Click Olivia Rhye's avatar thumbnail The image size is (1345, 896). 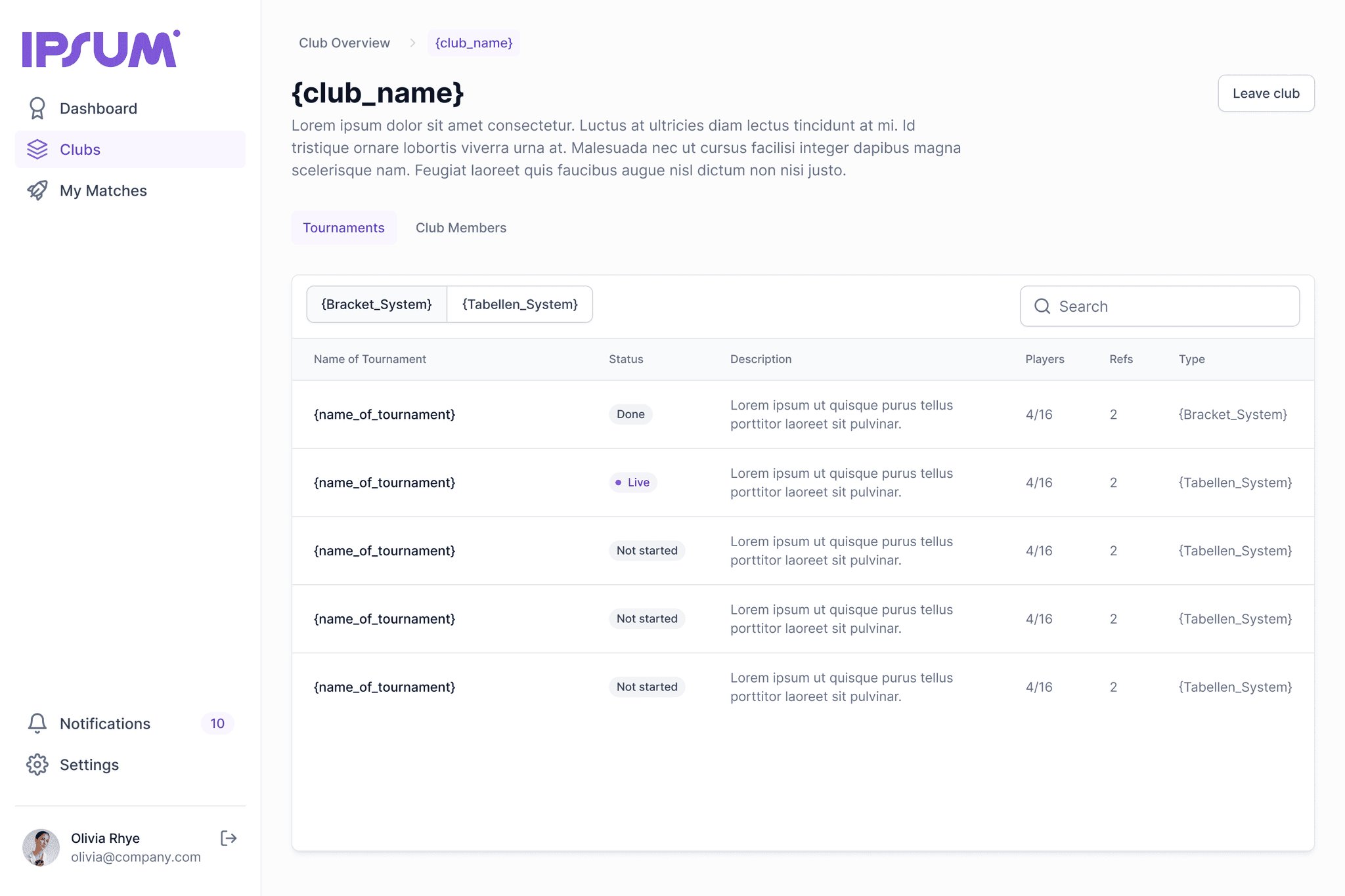pos(41,847)
